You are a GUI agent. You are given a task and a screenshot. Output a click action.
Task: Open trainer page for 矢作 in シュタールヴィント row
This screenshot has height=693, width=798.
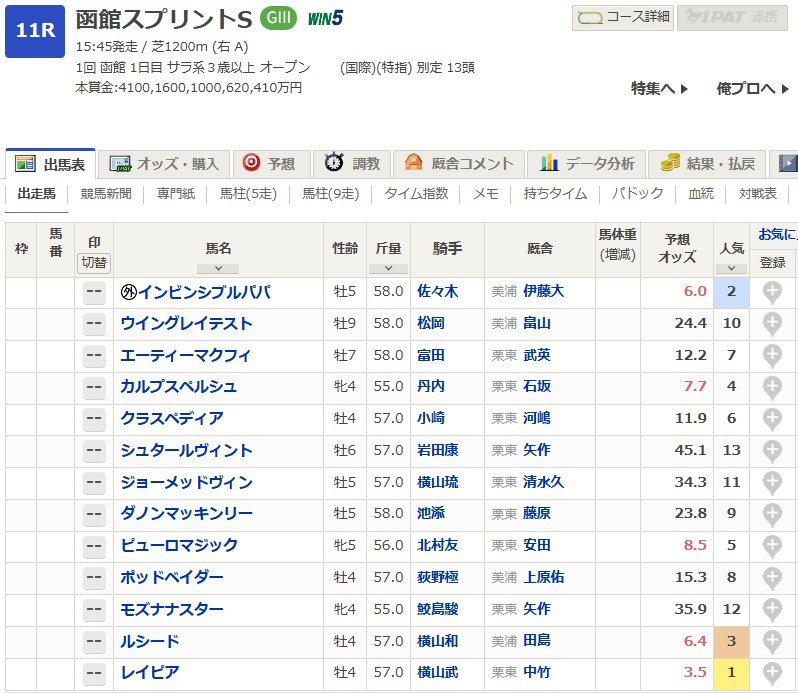click(537, 450)
